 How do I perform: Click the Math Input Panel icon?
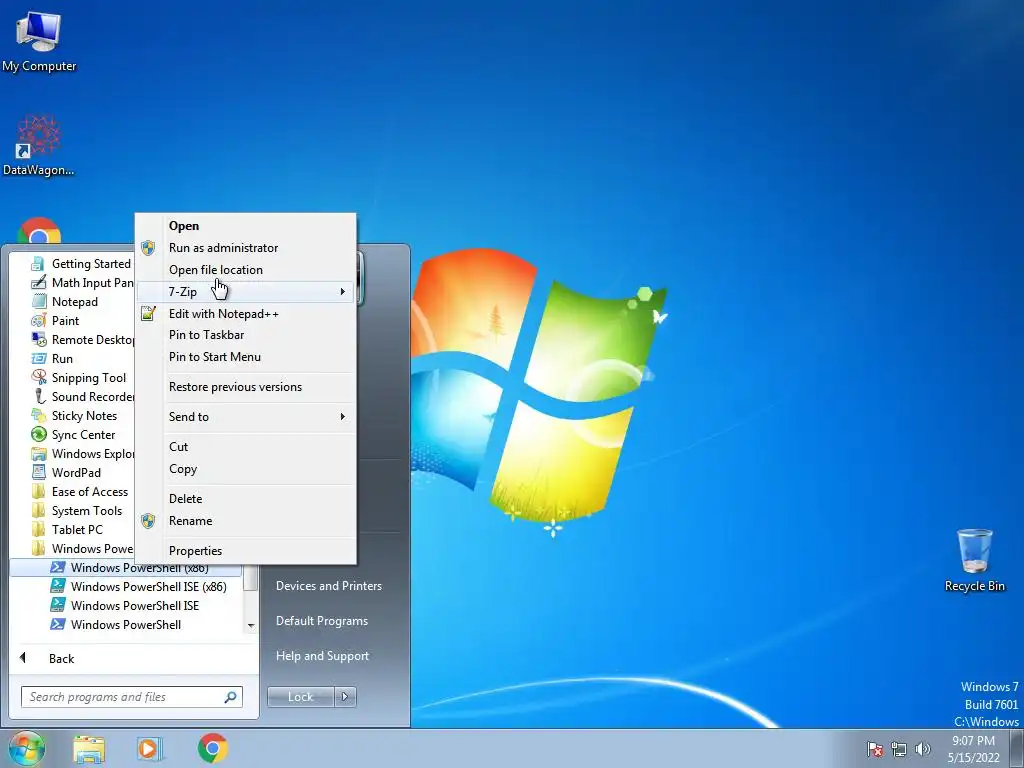click(x=39, y=283)
